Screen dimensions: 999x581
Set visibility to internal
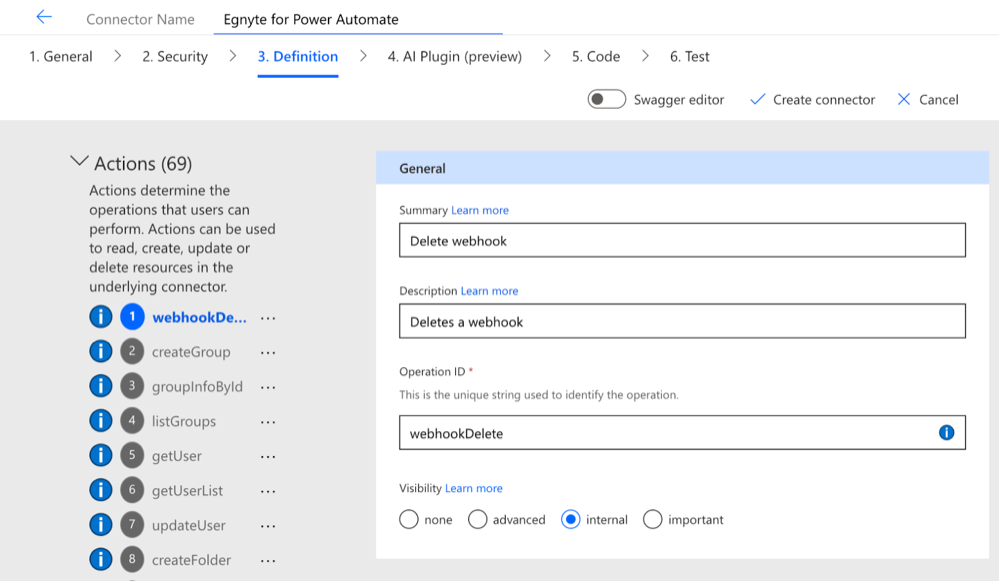[571, 519]
